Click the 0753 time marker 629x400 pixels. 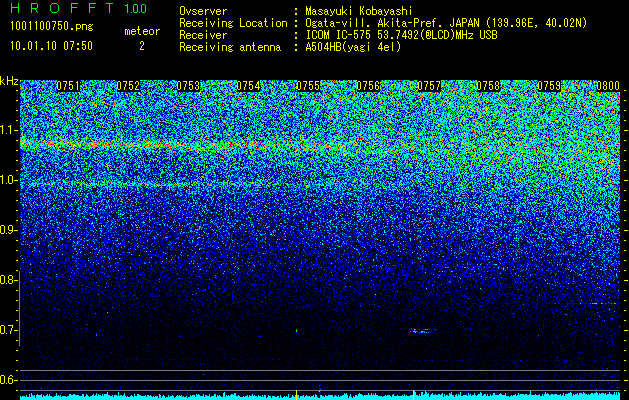pos(188,86)
